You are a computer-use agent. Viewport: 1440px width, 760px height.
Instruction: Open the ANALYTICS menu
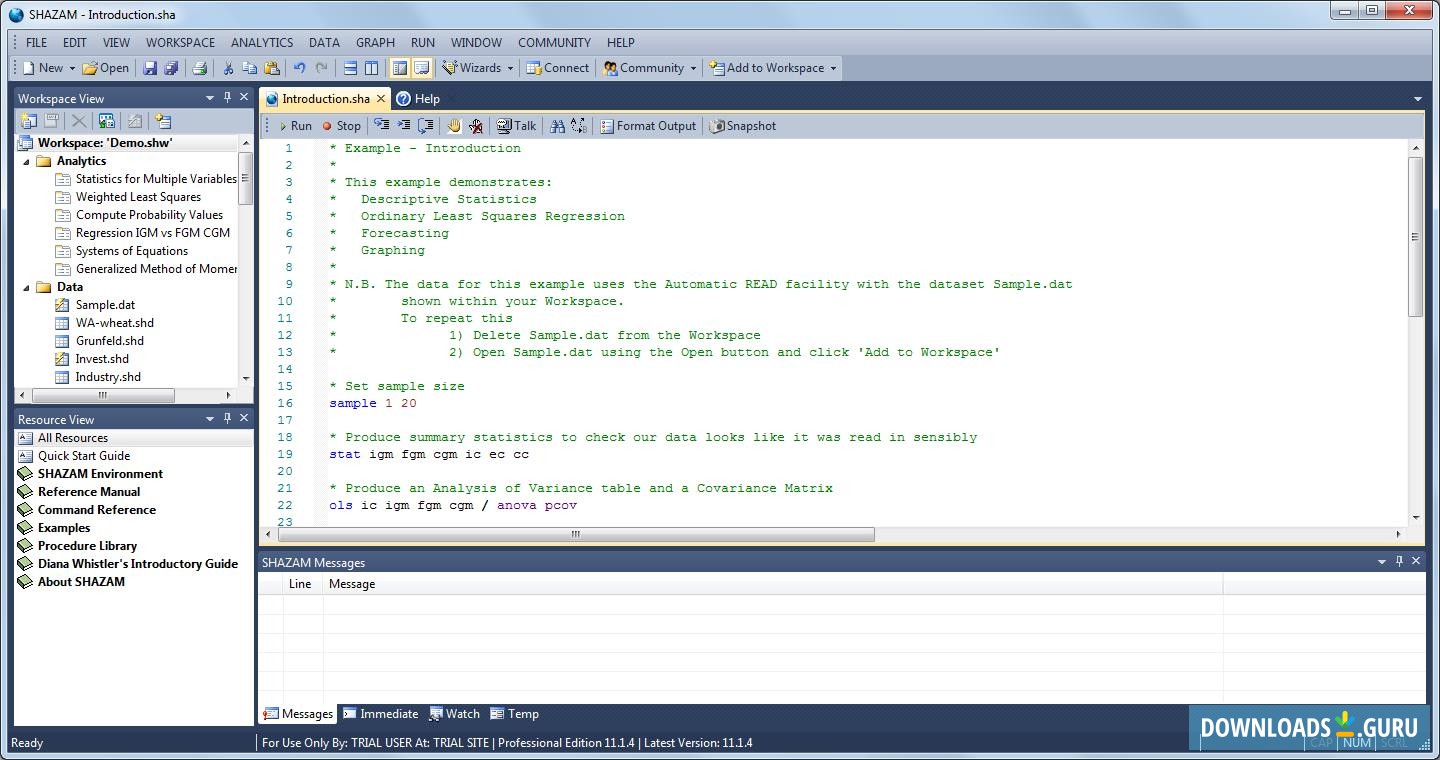pos(262,42)
